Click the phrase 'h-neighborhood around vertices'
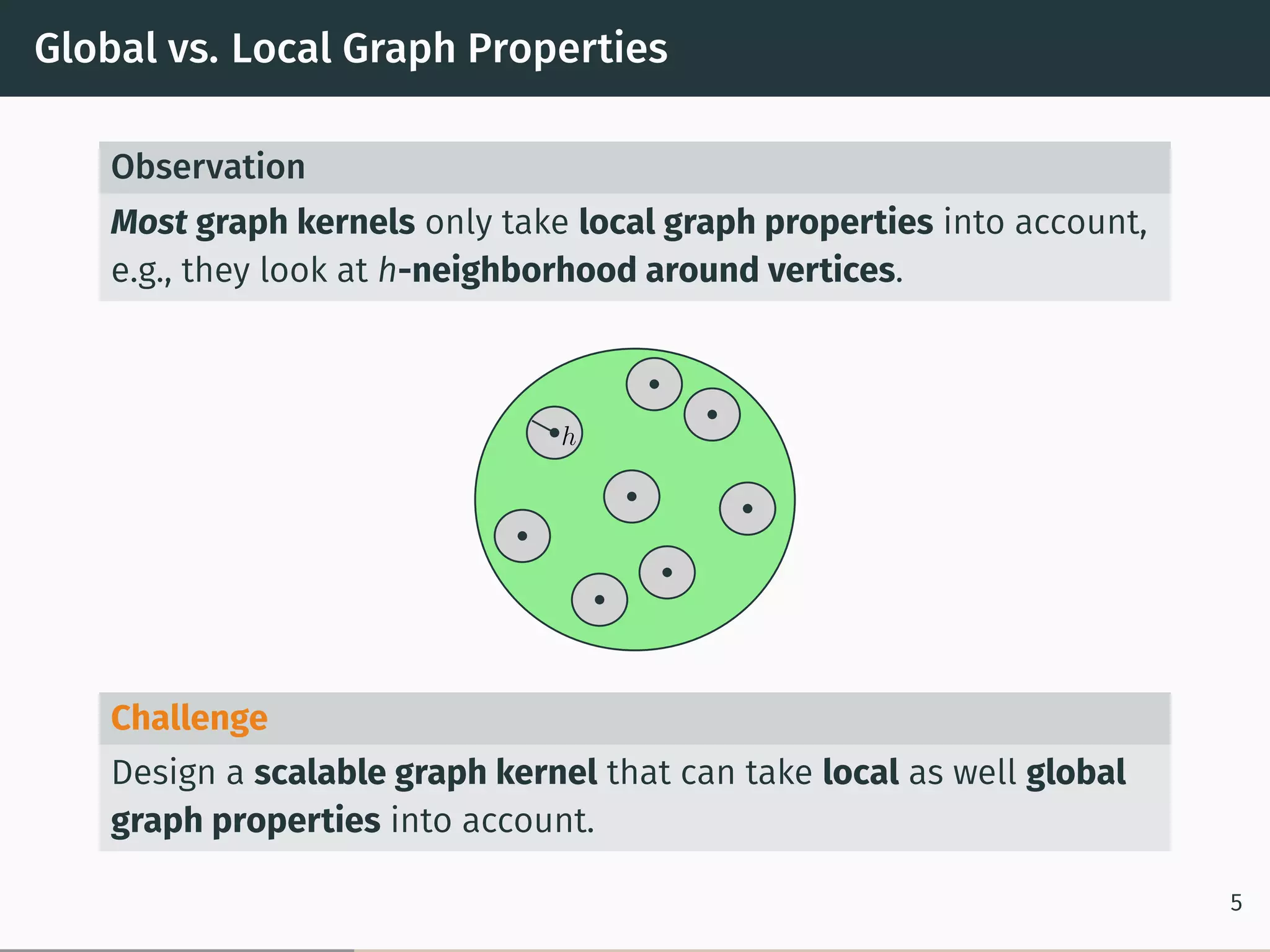 (x=638, y=270)
